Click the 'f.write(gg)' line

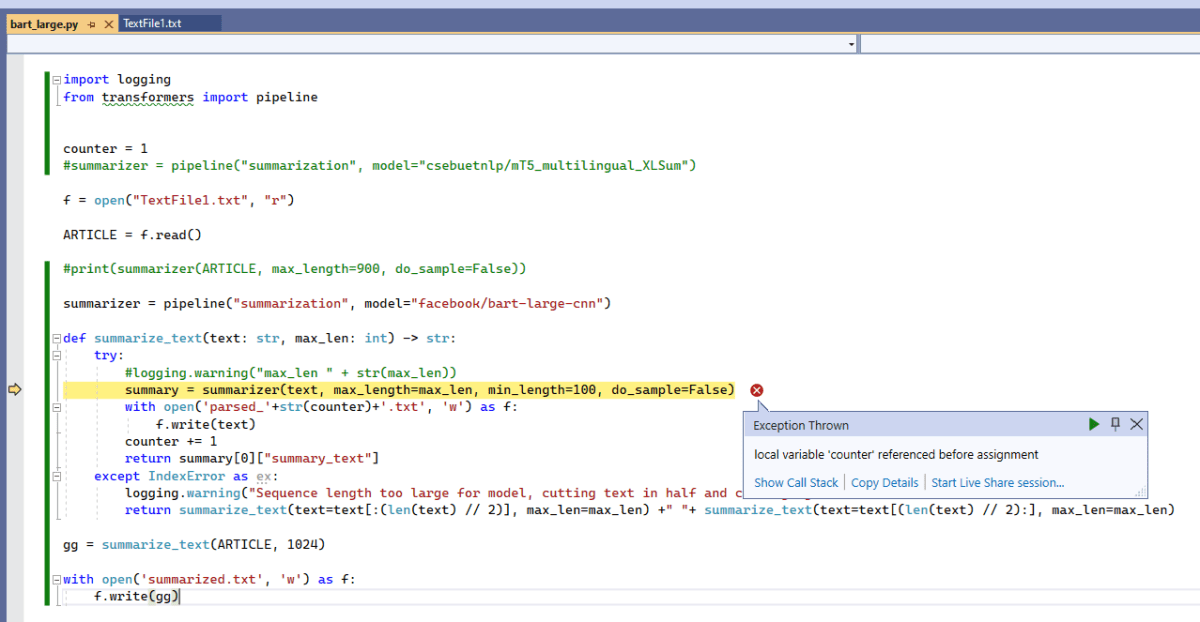pyautogui.click(x=136, y=597)
